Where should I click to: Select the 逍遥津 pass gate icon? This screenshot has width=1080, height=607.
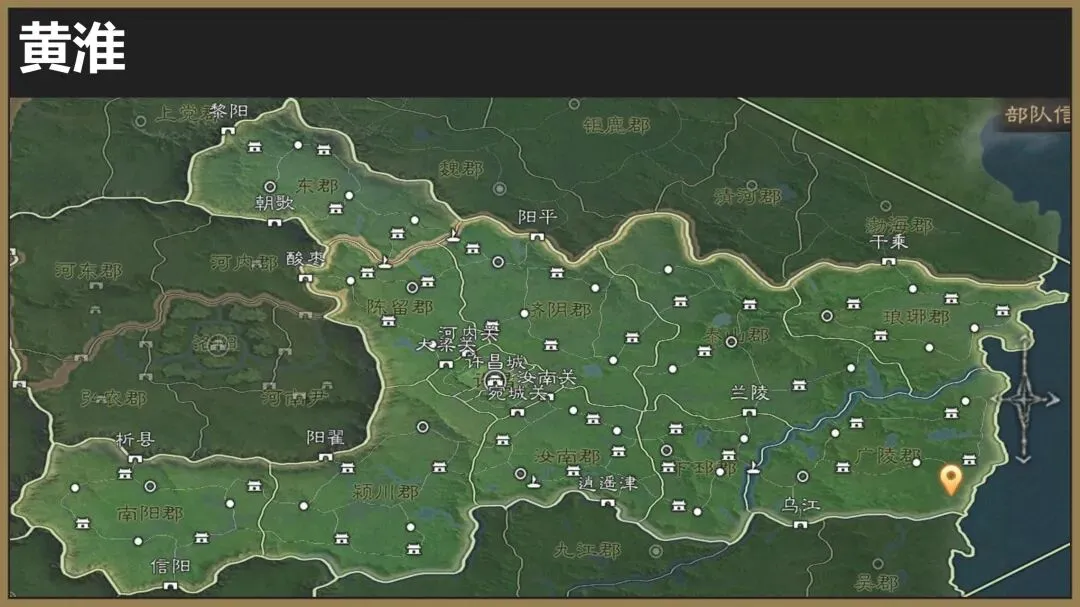(x=607, y=503)
